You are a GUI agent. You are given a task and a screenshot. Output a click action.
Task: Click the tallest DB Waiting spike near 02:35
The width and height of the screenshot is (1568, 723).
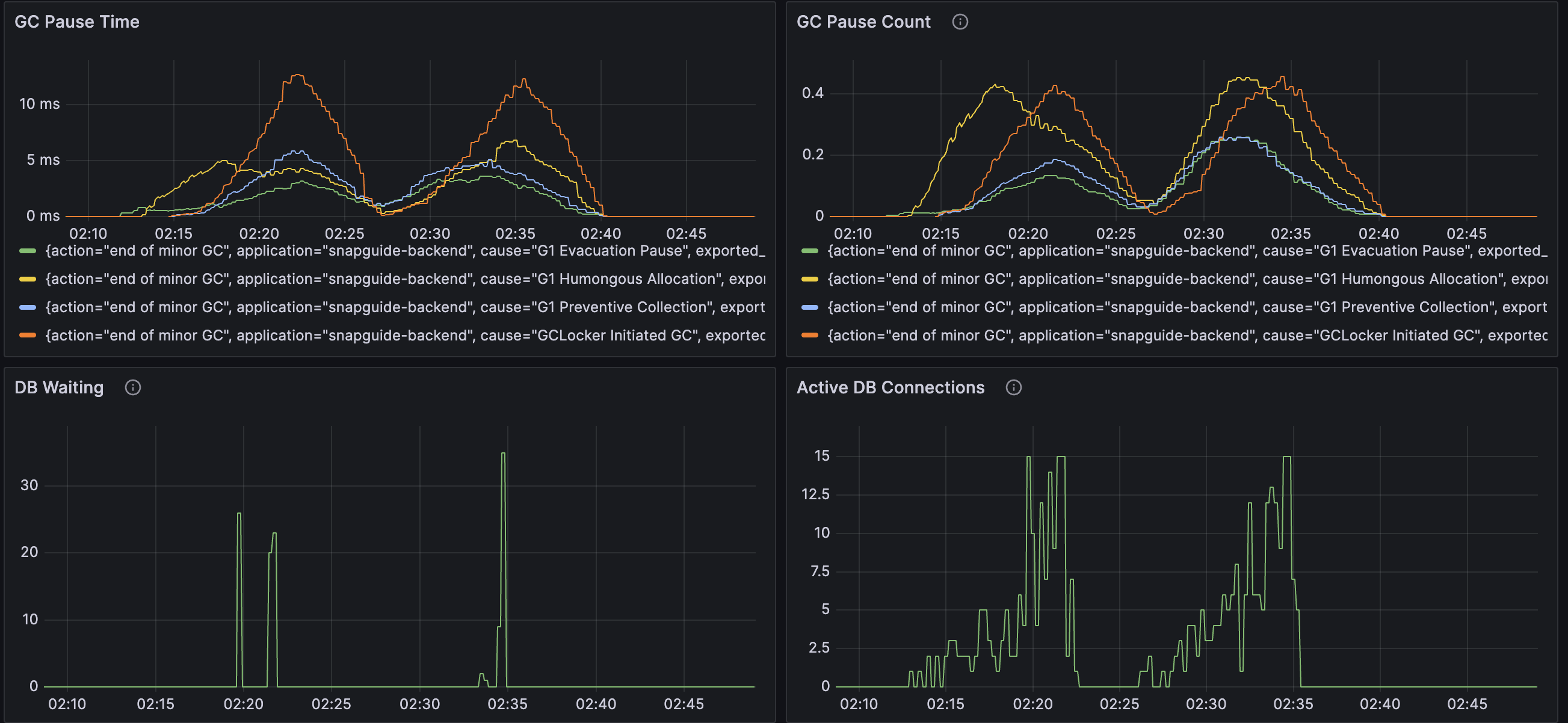pyautogui.click(x=503, y=454)
